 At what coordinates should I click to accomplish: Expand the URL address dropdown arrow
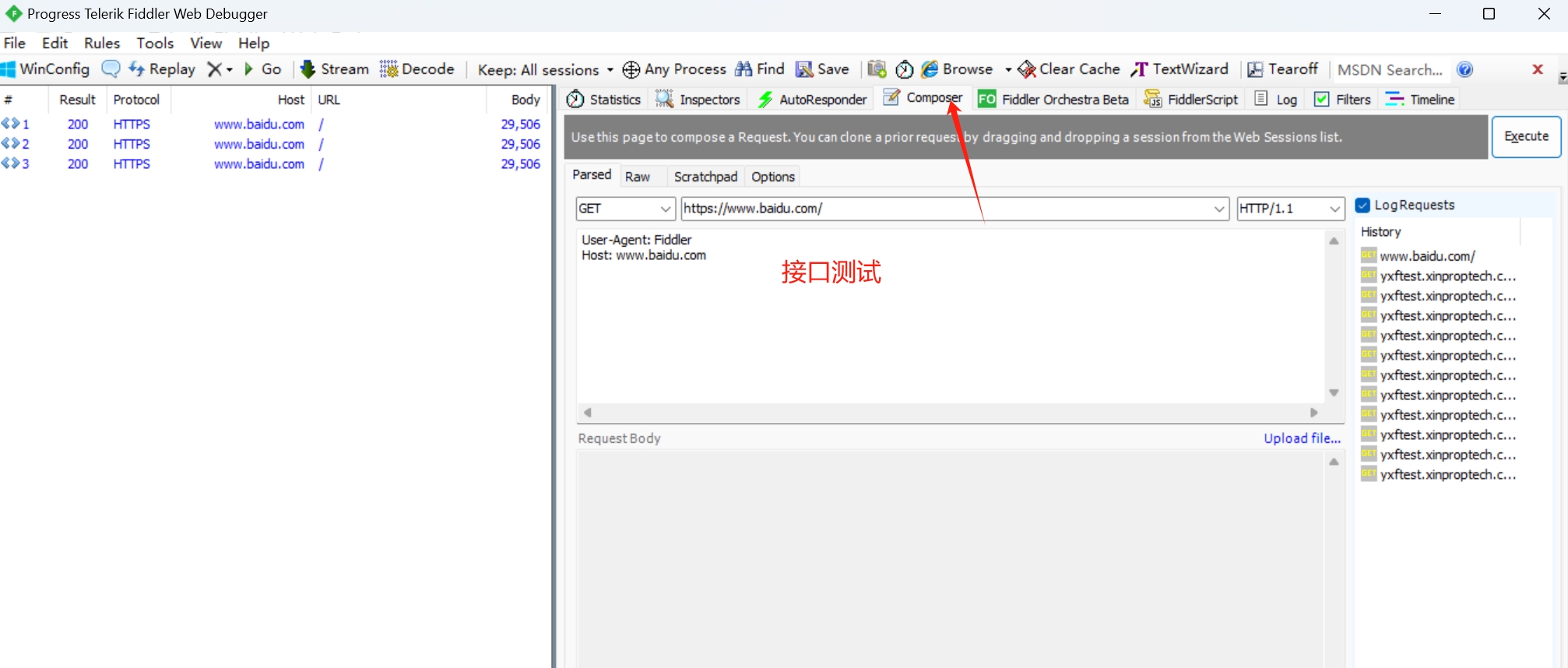1219,209
